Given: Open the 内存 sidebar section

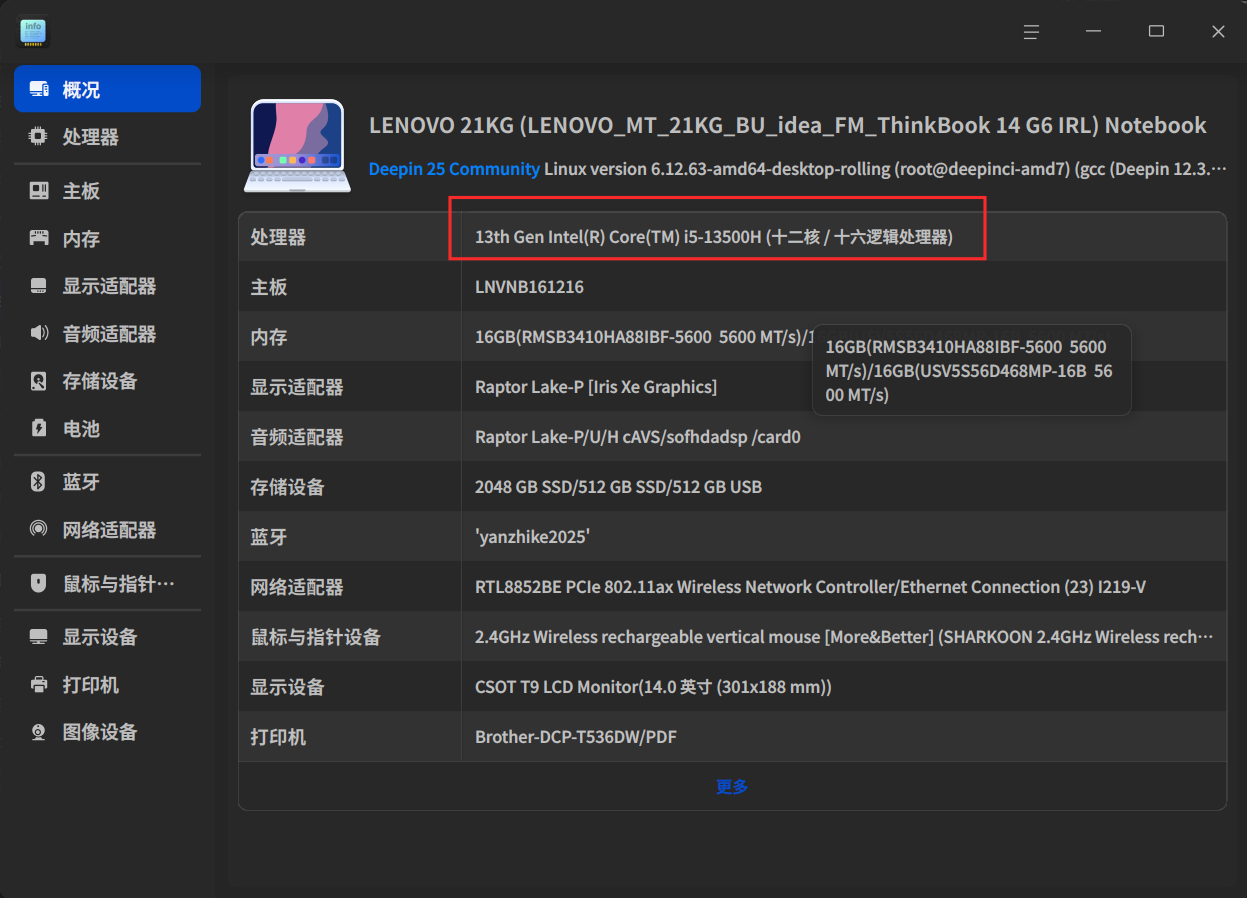Looking at the screenshot, I should (x=107, y=239).
